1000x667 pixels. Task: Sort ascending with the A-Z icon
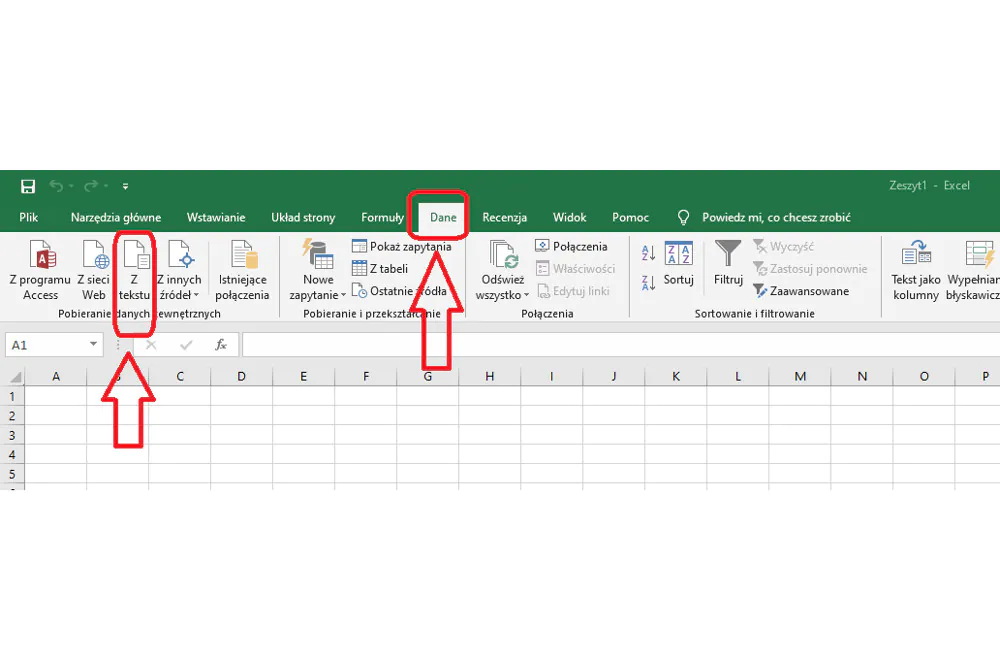pyautogui.click(x=649, y=253)
